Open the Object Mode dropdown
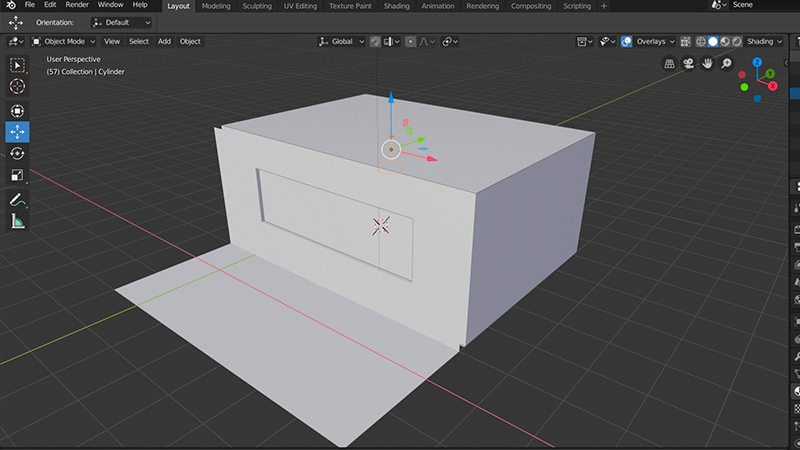 (x=63, y=41)
